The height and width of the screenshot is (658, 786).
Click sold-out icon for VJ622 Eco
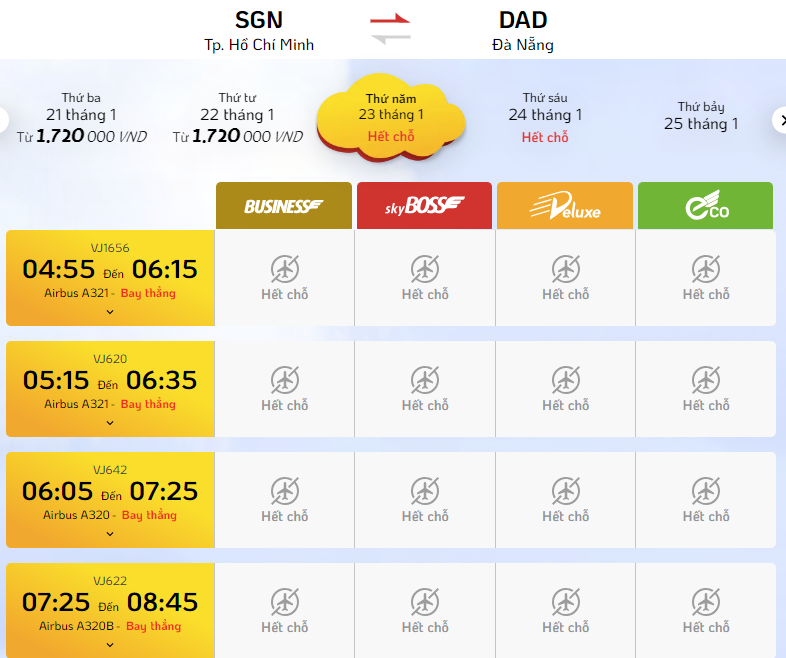coord(706,601)
